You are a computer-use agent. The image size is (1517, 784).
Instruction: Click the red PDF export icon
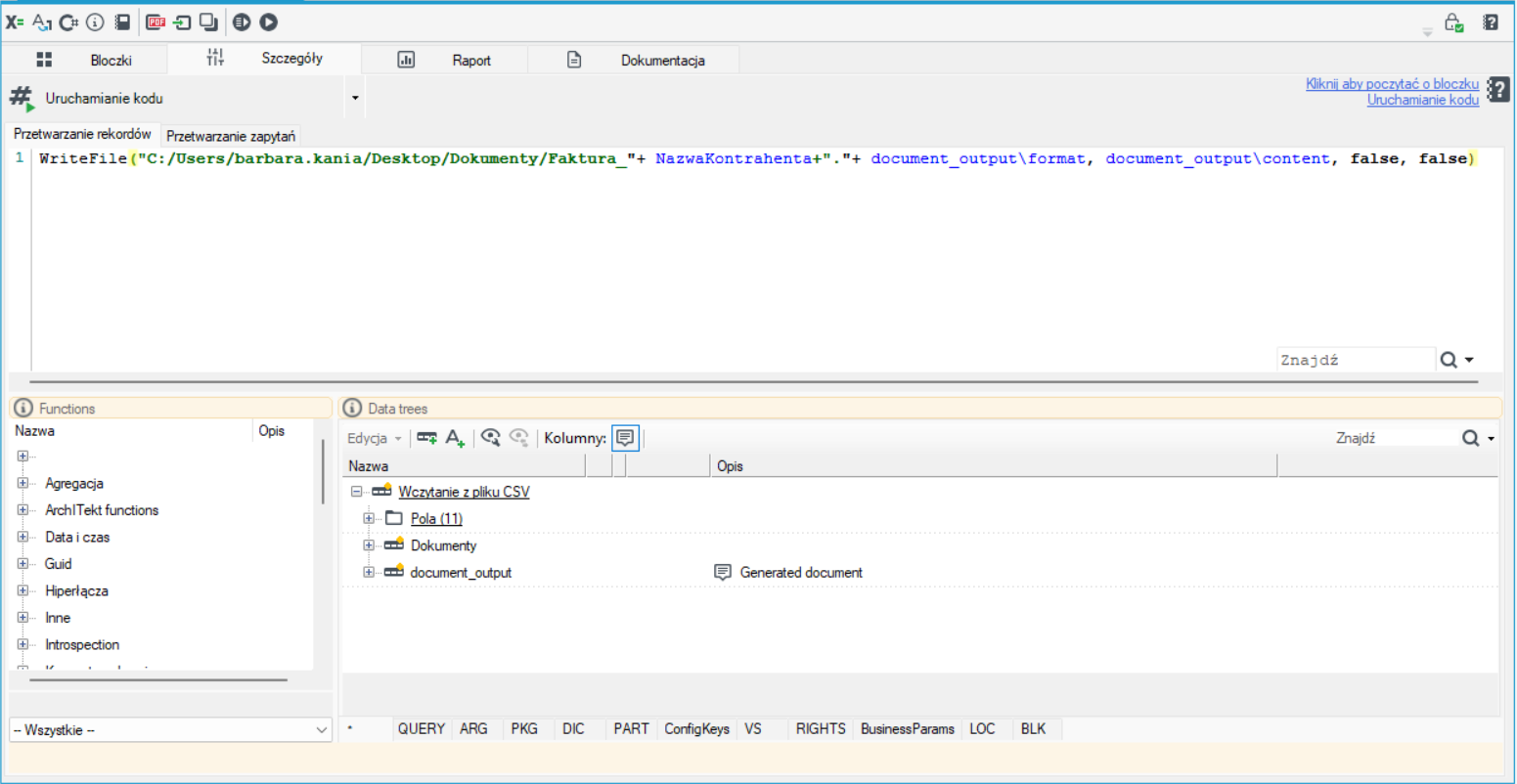[x=156, y=22]
